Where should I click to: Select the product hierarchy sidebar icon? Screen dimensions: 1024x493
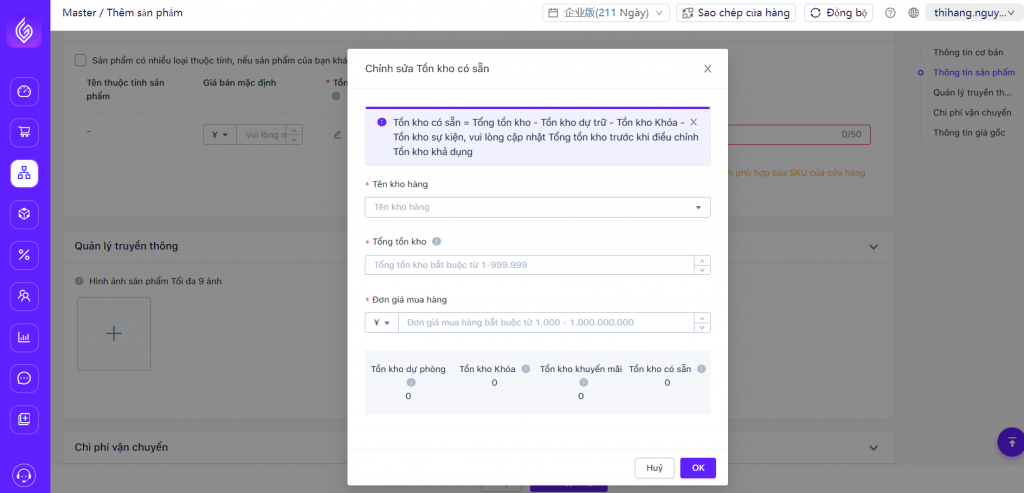[x=24, y=174]
